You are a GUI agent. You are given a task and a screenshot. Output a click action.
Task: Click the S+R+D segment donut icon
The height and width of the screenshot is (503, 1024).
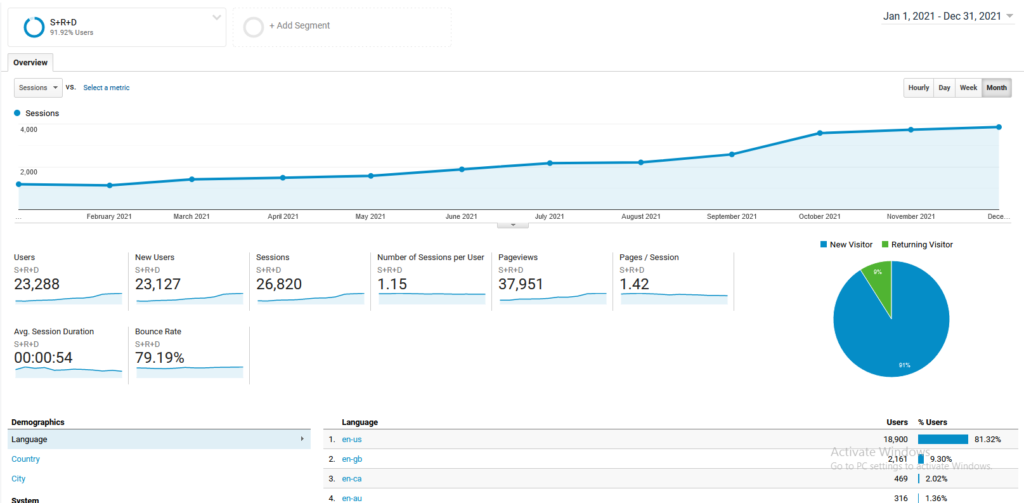(x=33, y=26)
